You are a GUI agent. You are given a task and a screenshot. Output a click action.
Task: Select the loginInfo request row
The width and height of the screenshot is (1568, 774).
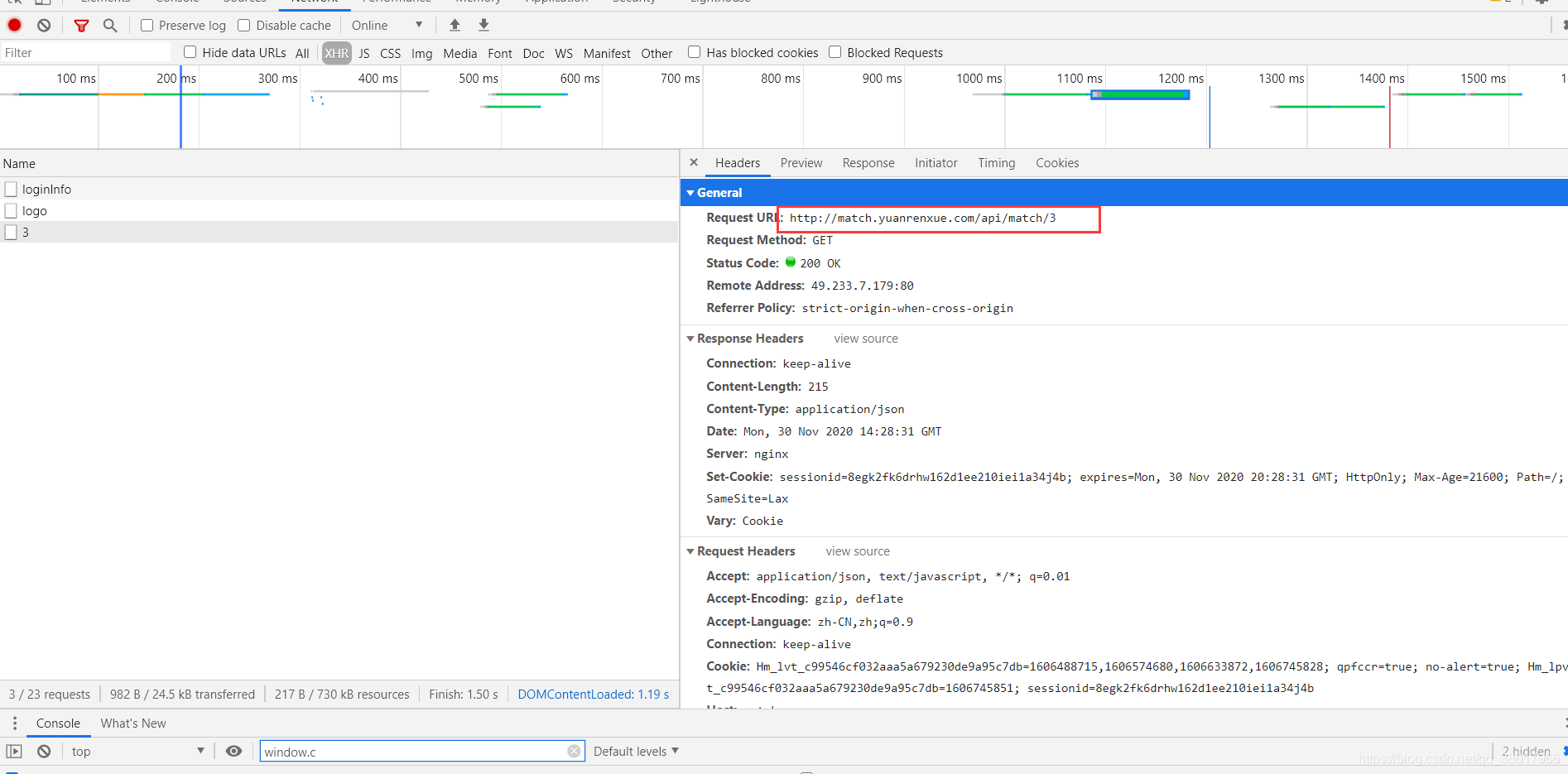(339, 189)
